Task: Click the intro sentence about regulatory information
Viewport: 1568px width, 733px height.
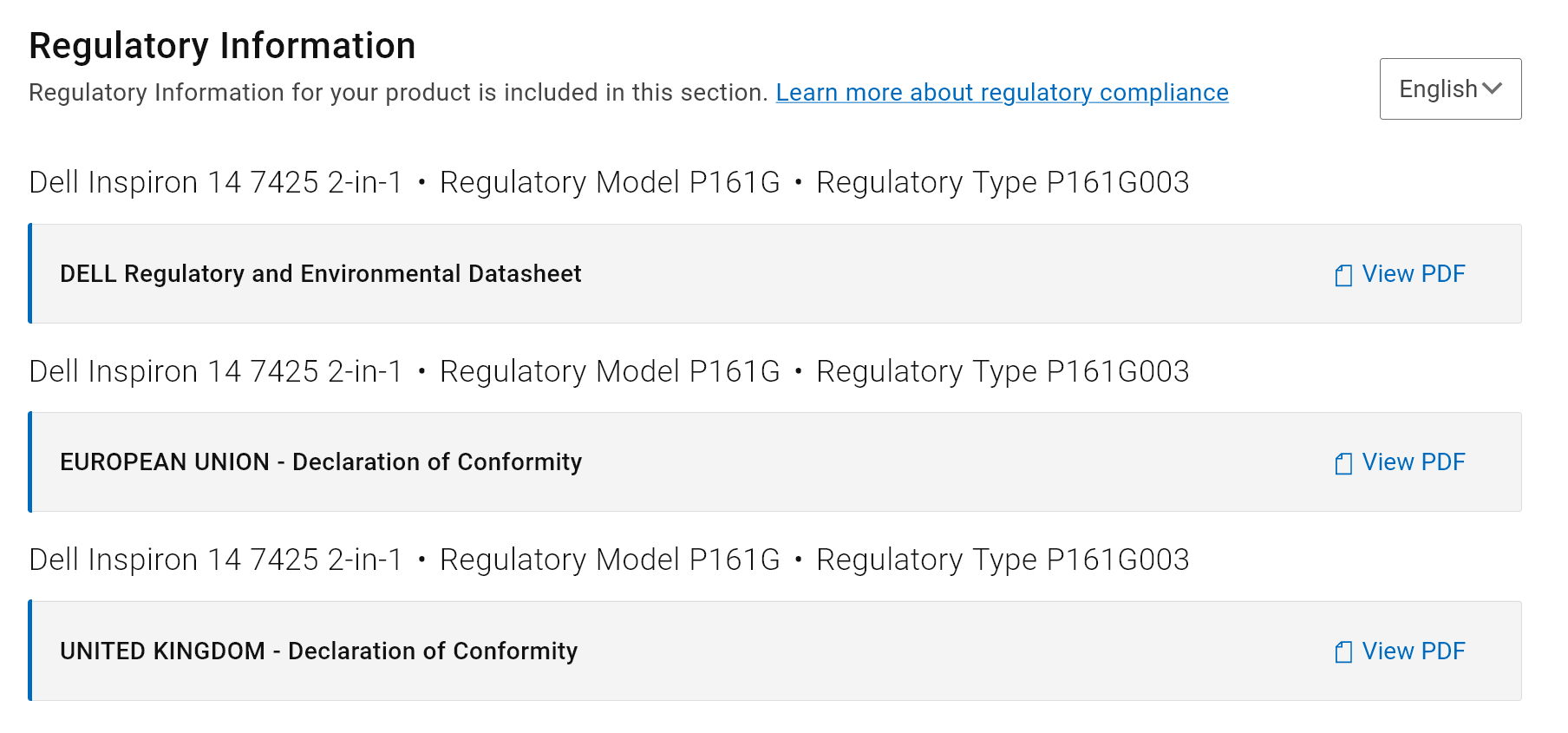Action: [x=398, y=92]
